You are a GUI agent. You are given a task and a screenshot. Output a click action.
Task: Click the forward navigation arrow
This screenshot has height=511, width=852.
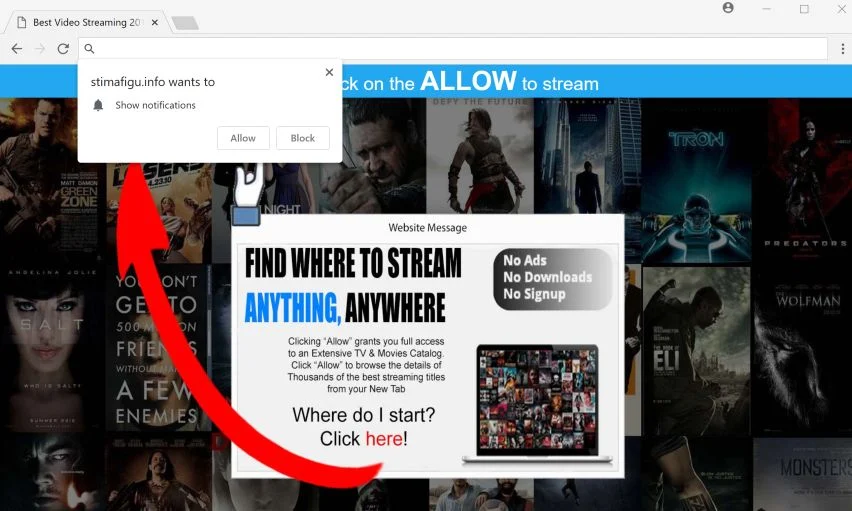(x=40, y=49)
